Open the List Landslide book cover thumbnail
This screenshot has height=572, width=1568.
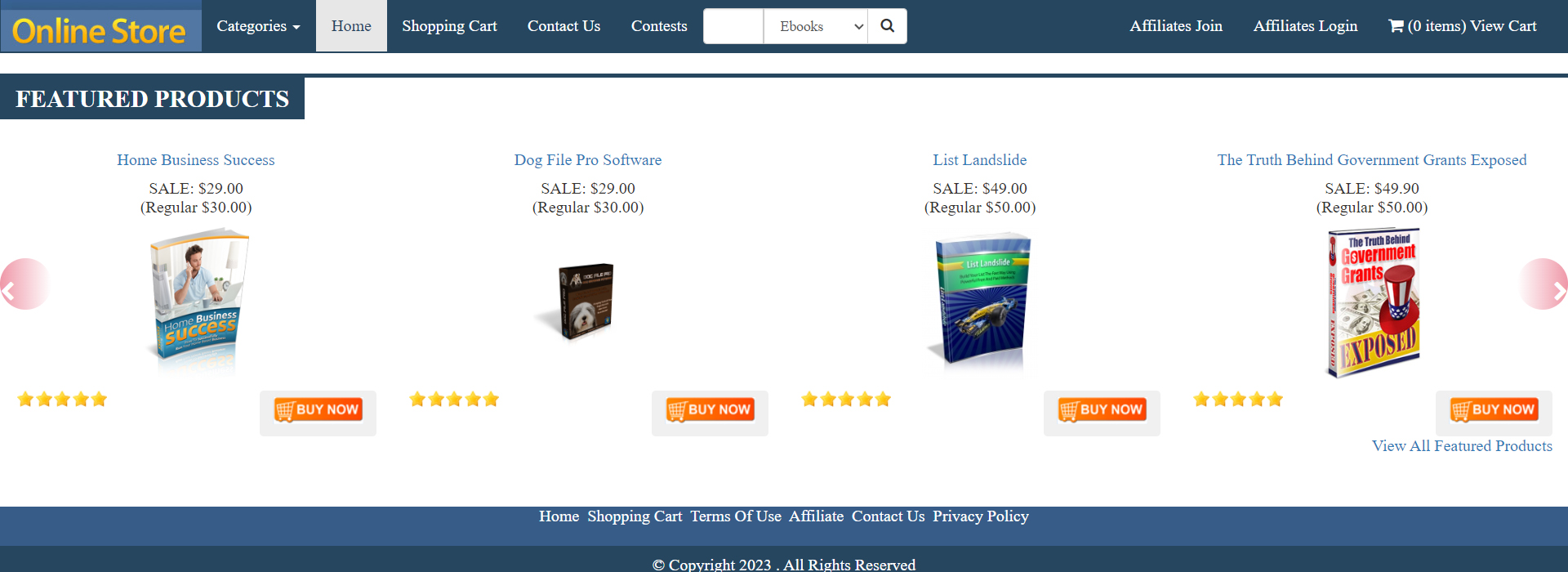click(979, 301)
